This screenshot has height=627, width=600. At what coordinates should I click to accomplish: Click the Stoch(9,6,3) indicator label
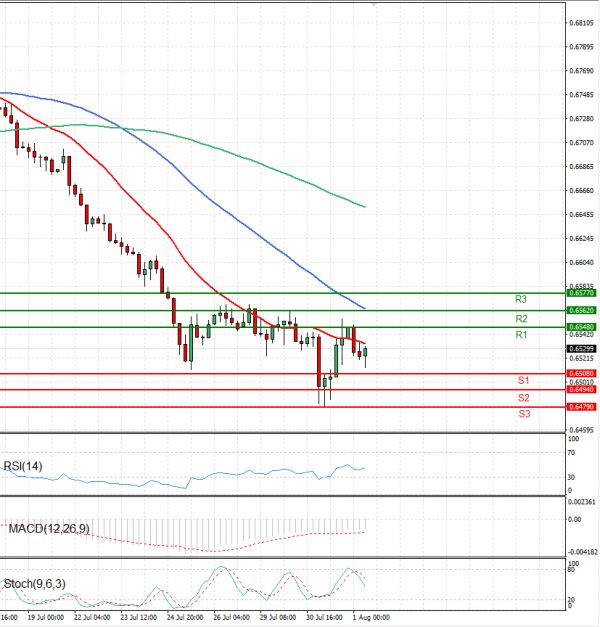(34, 584)
